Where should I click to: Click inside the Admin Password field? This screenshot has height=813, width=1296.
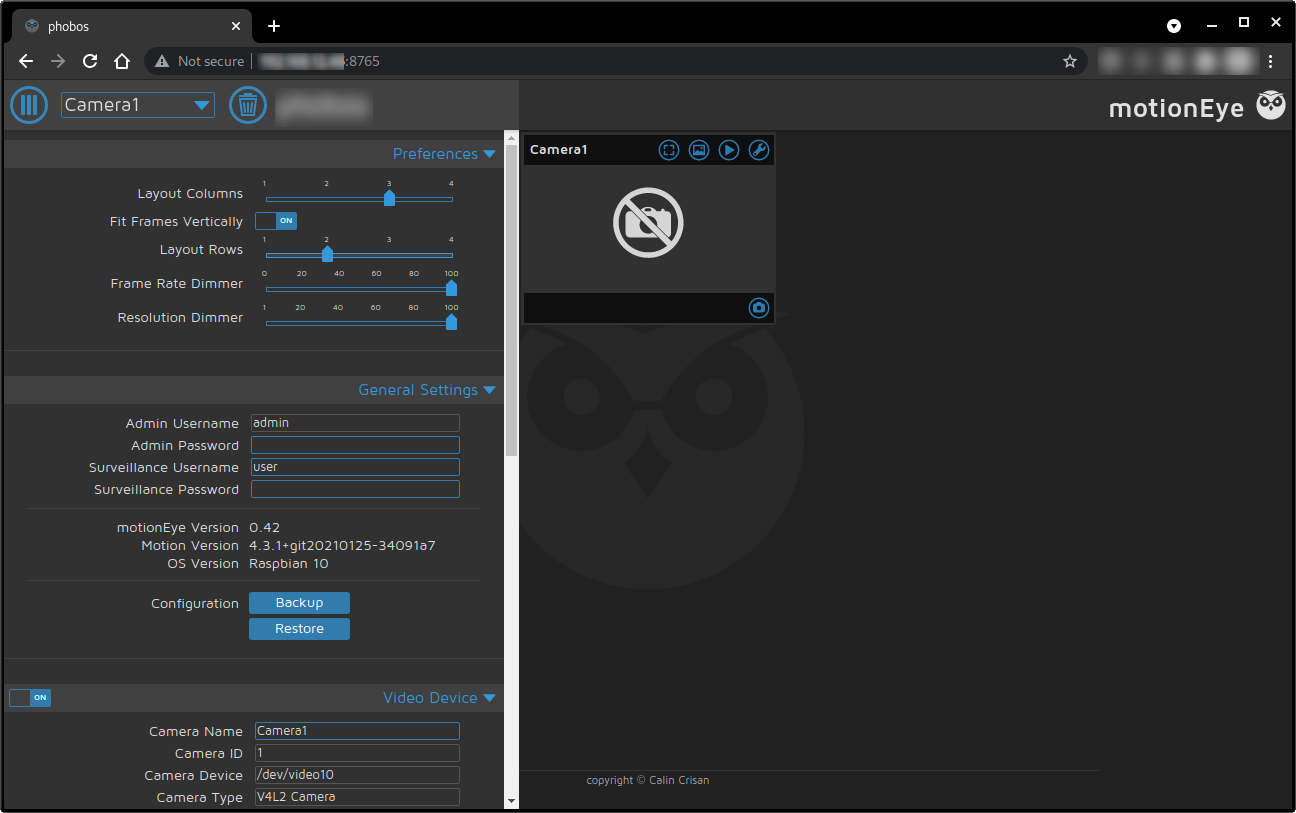tap(355, 444)
